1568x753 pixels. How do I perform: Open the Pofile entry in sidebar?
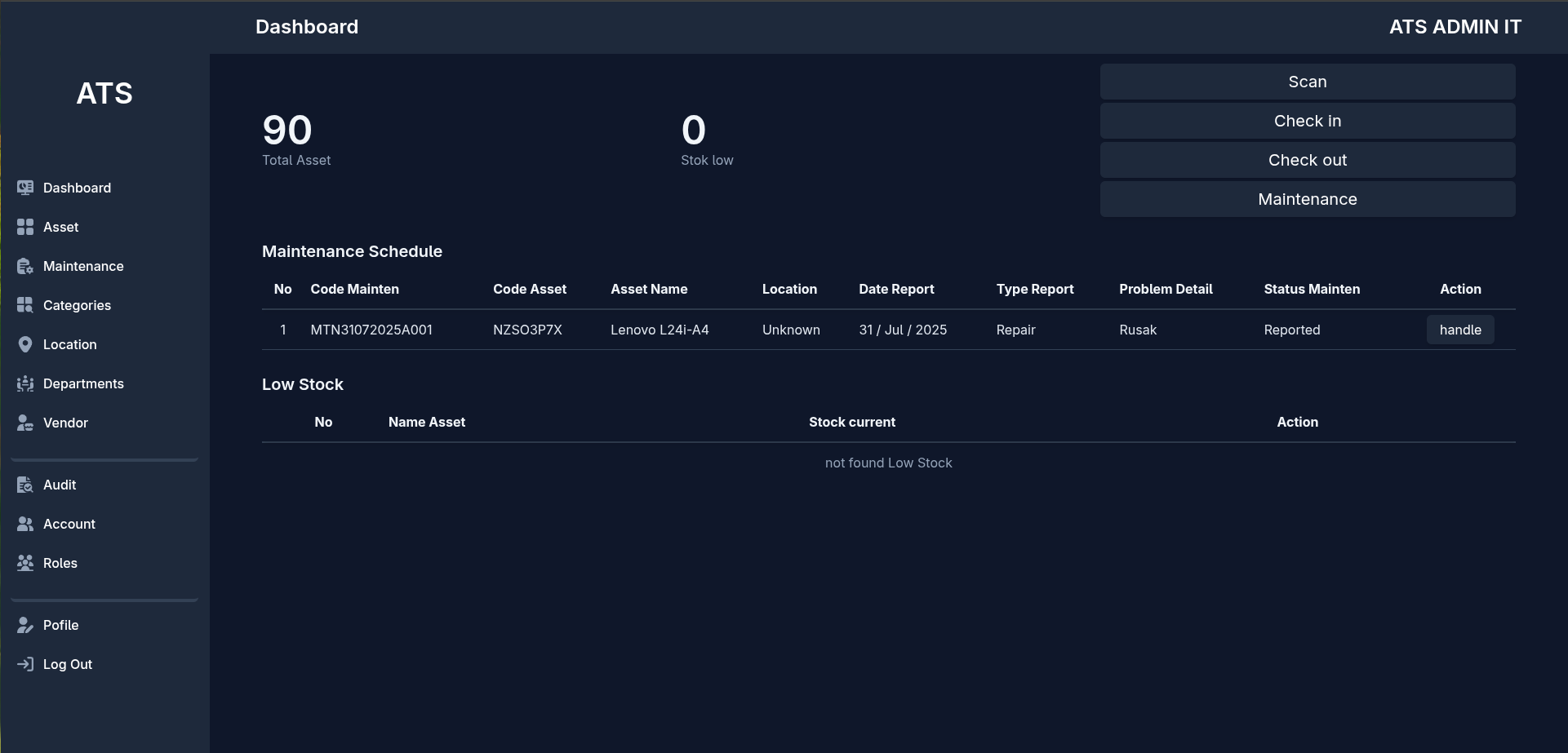pyautogui.click(x=60, y=624)
